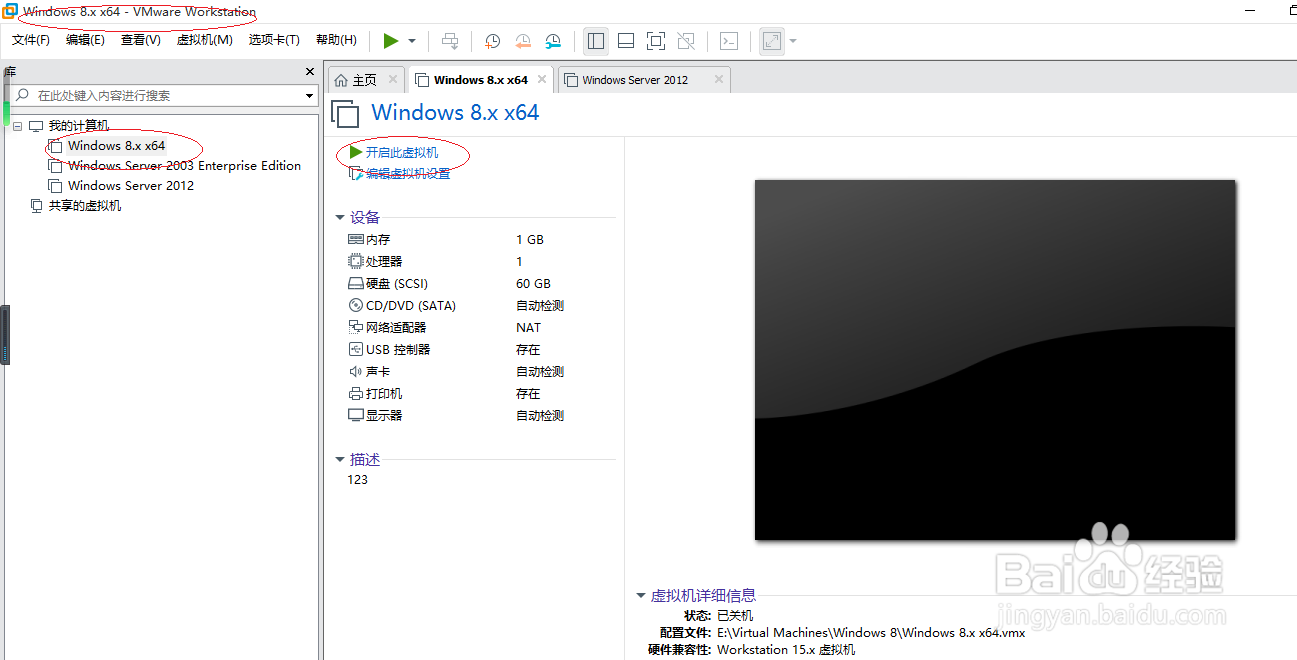The width and height of the screenshot is (1297, 660).
Task: Open the library search dropdown arrow
Action: [x=310, y=96]
